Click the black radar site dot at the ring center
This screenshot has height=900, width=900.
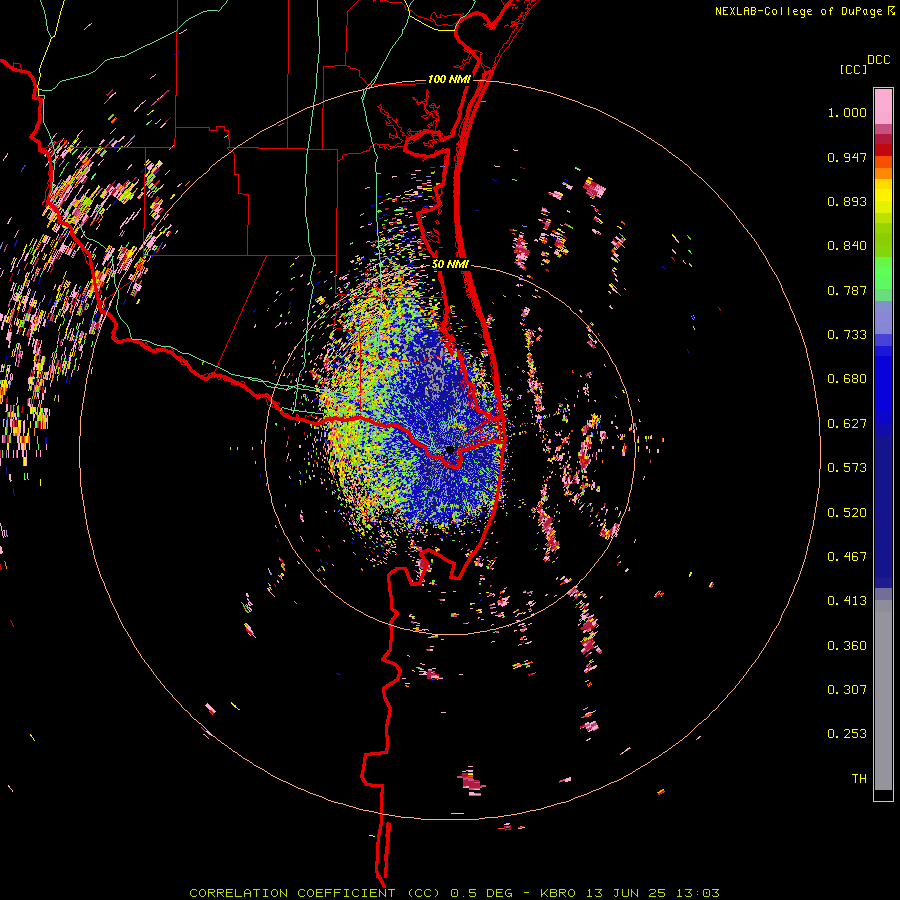click(x=450, y=450)
